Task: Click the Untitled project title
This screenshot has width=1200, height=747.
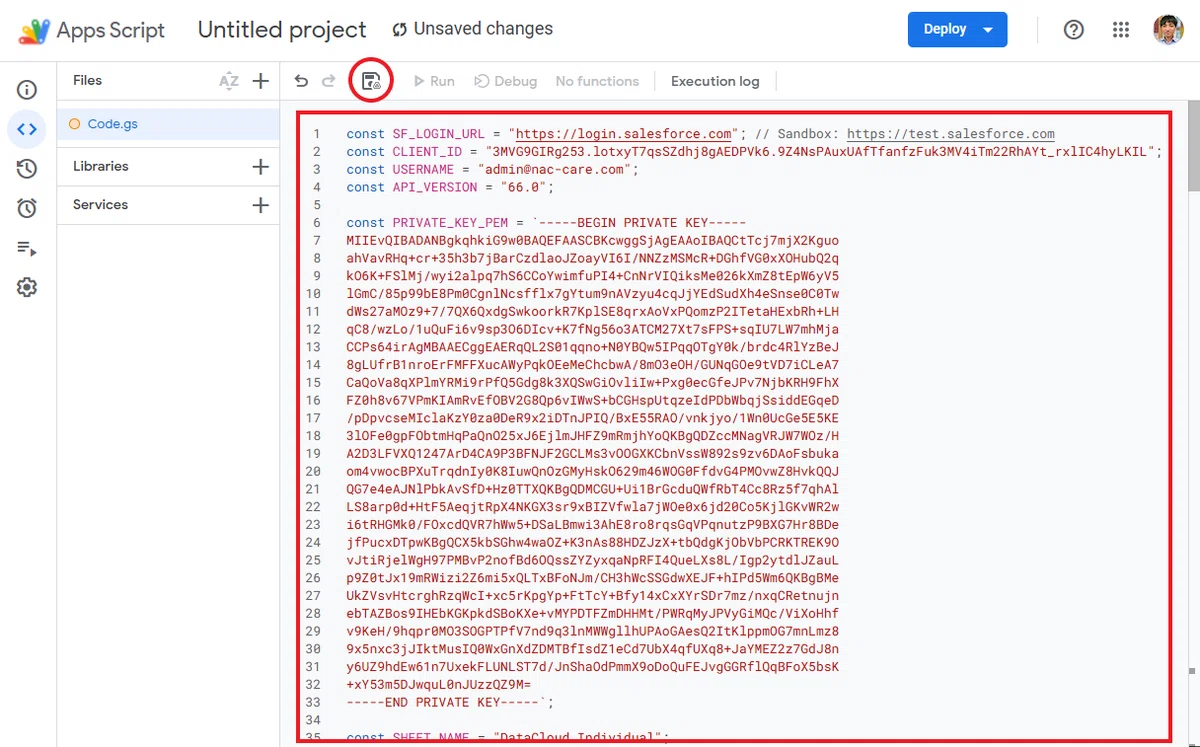Action: click(x=282, y=29)
